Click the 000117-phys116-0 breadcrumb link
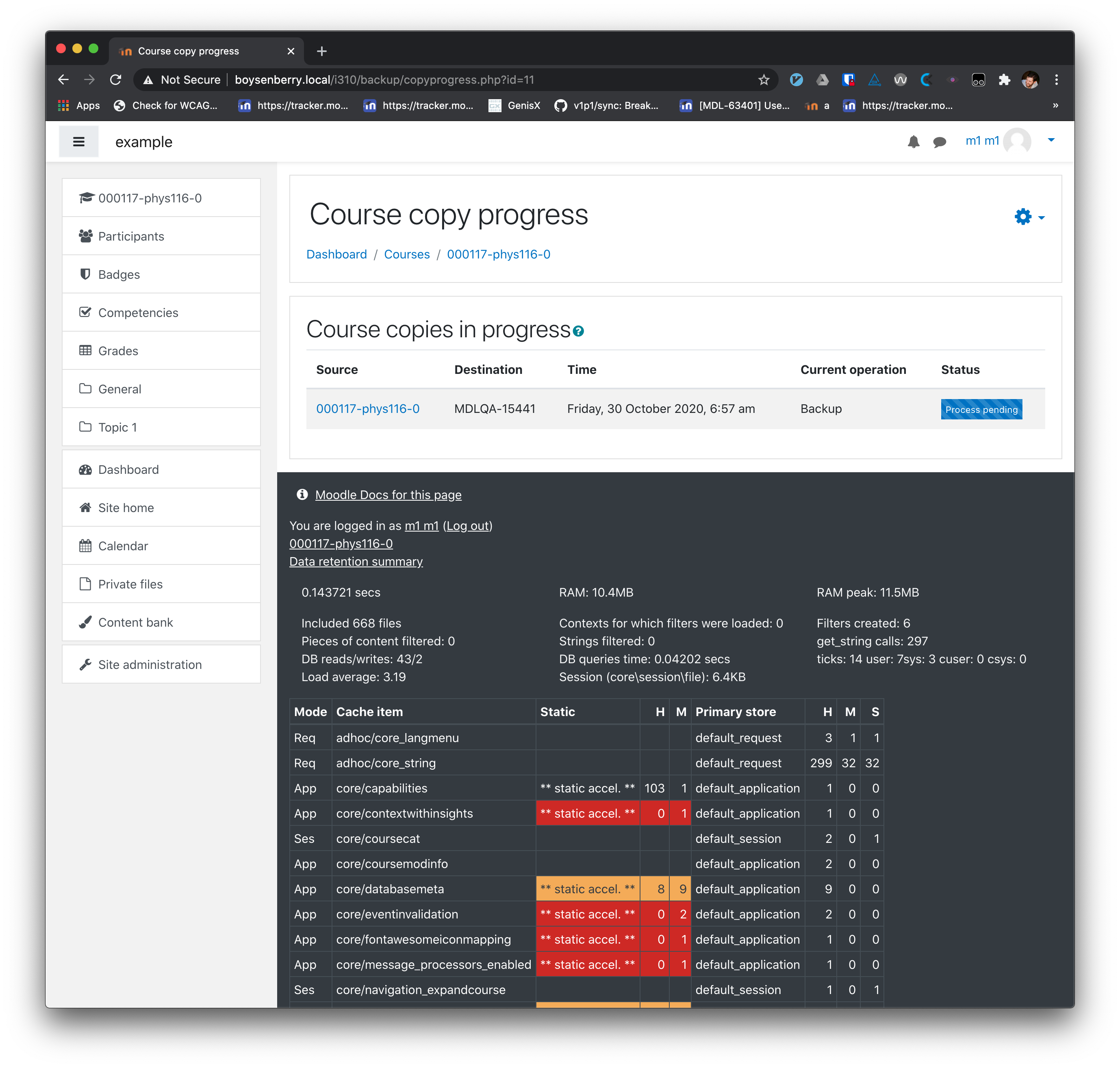 [498, 254]
